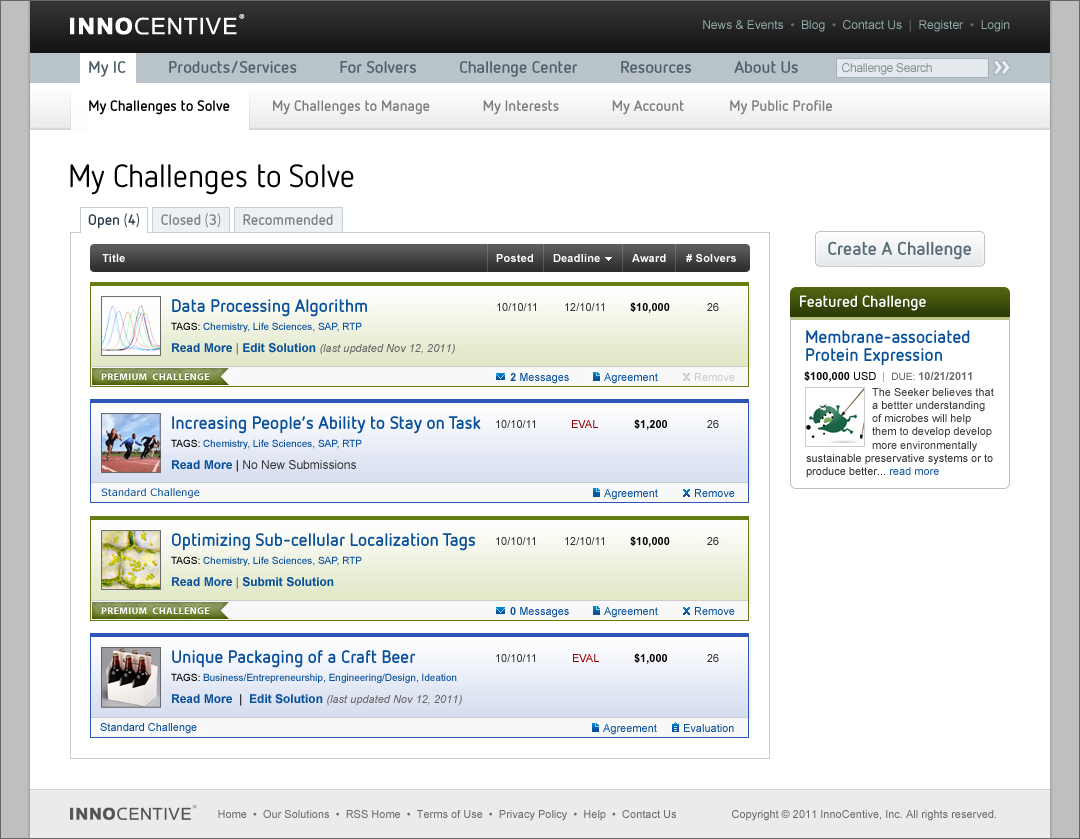Sort by Deadline using dropdown arrow
Viewport: 1080px width, 839px height.
click(608, 259)
